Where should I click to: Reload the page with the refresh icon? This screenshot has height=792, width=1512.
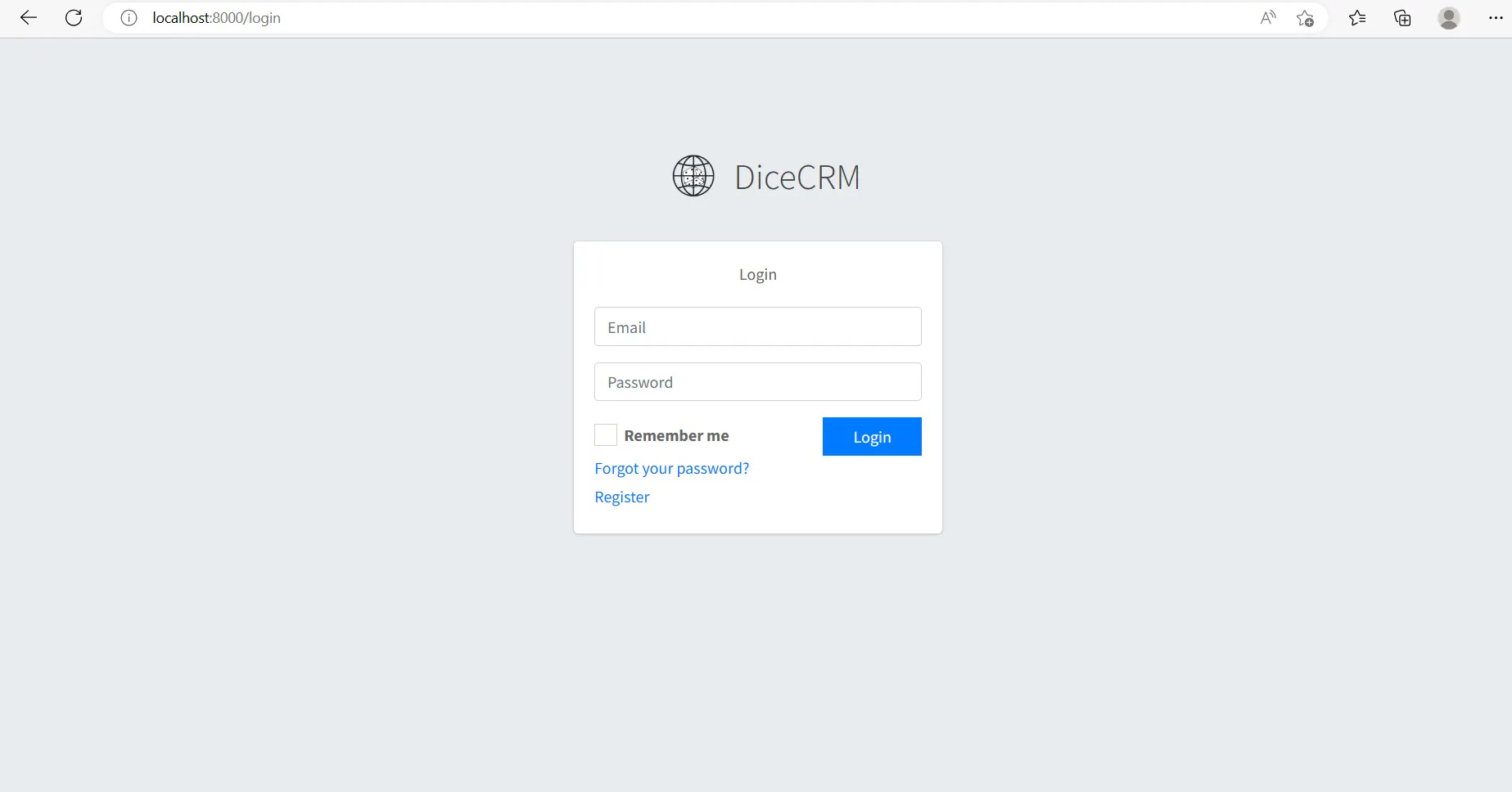pos(74,18)
